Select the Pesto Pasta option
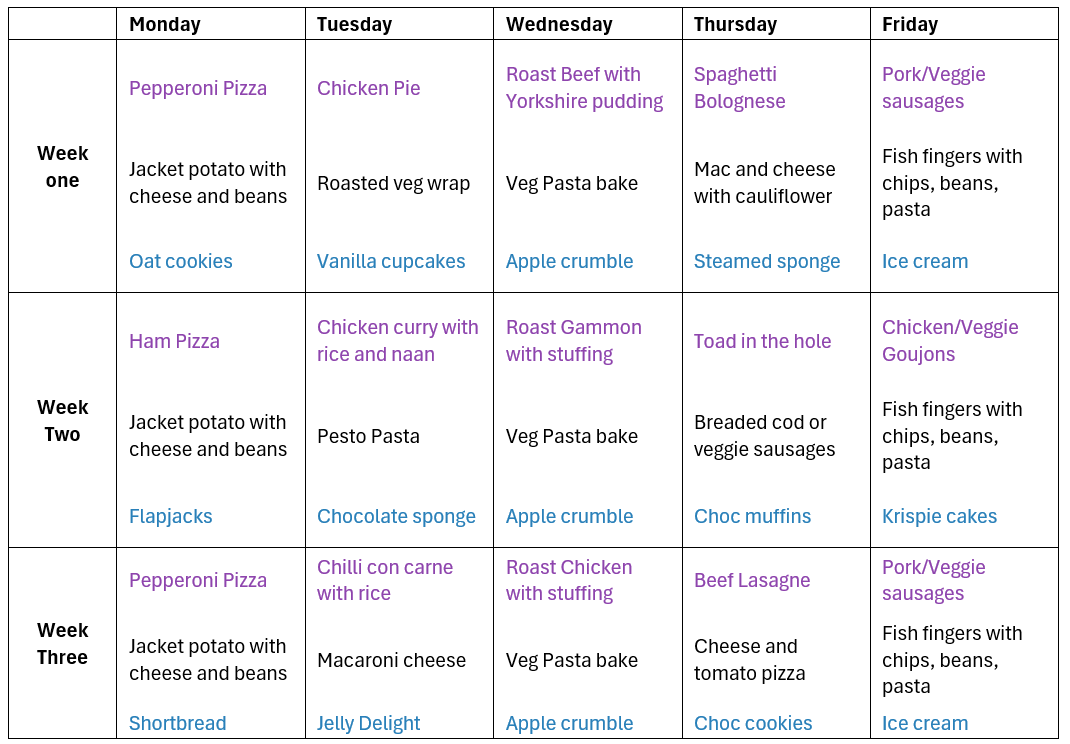 pyautogui.click(x=368, y=435)
